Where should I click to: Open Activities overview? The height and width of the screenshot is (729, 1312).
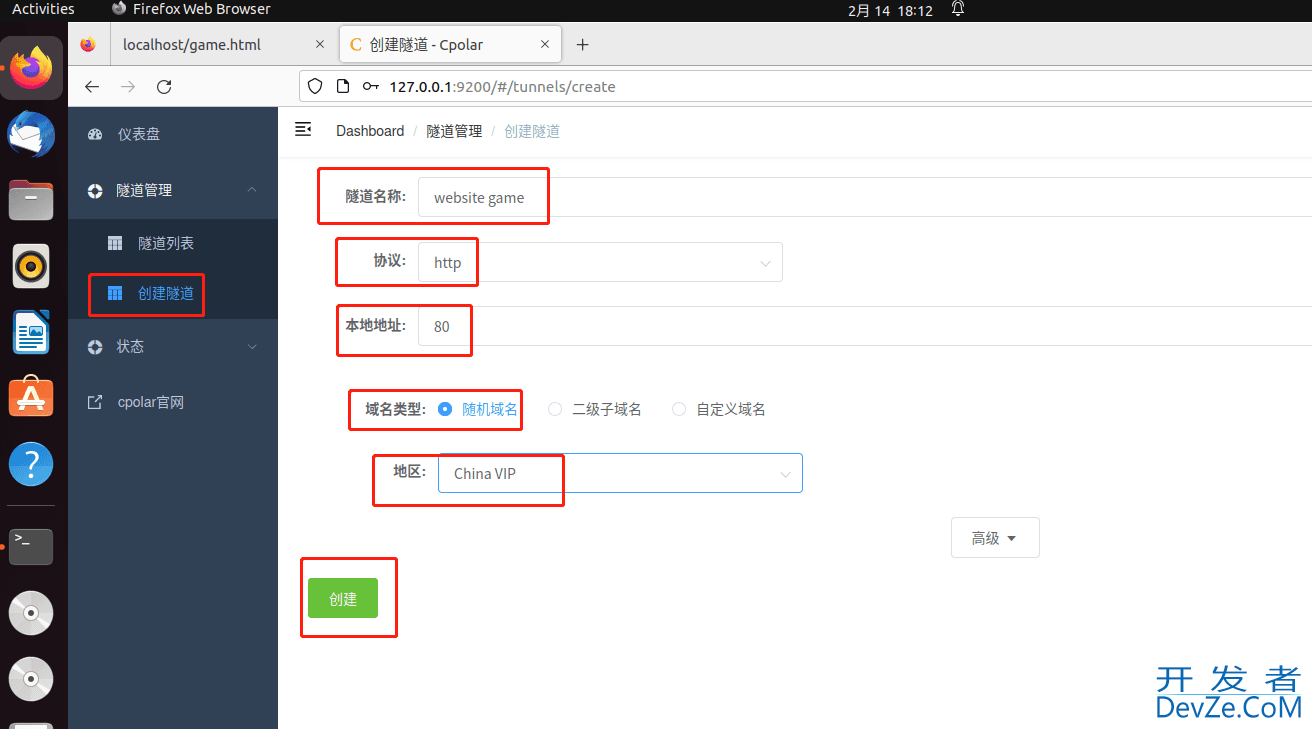pyautogui.click(x=43, y=10)
